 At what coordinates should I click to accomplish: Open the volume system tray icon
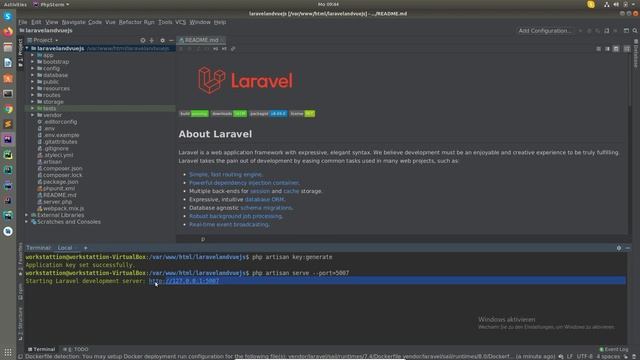[616, 4]
